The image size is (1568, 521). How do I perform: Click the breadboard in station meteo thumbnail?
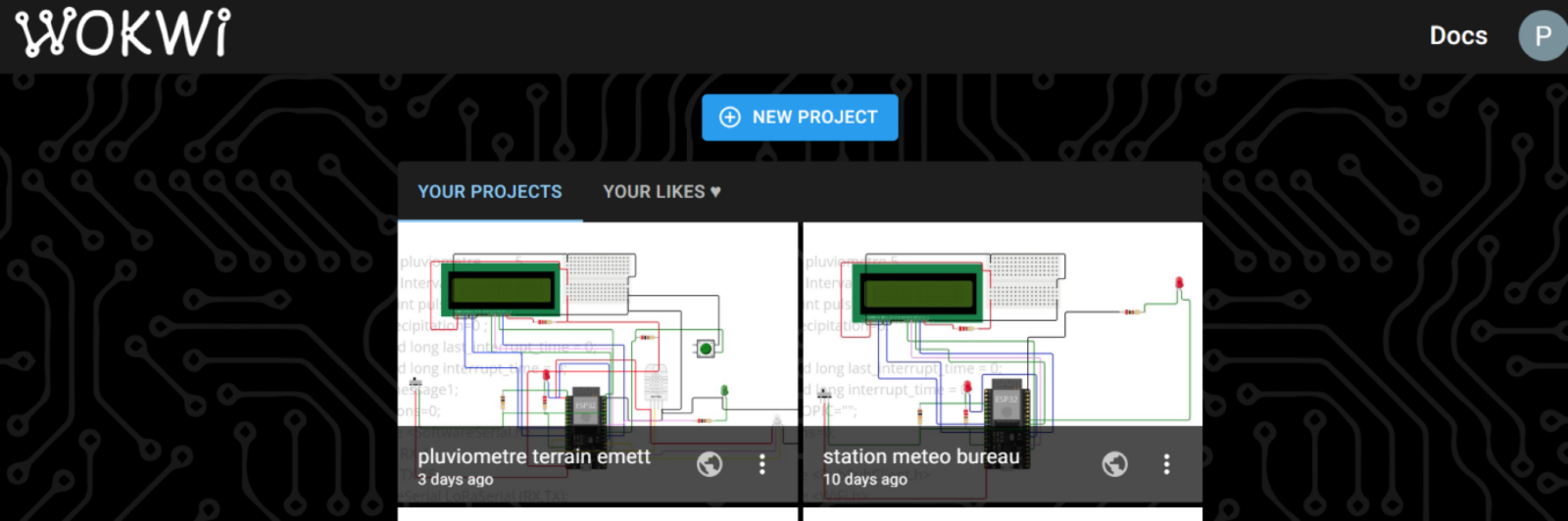click(1025, 280)
